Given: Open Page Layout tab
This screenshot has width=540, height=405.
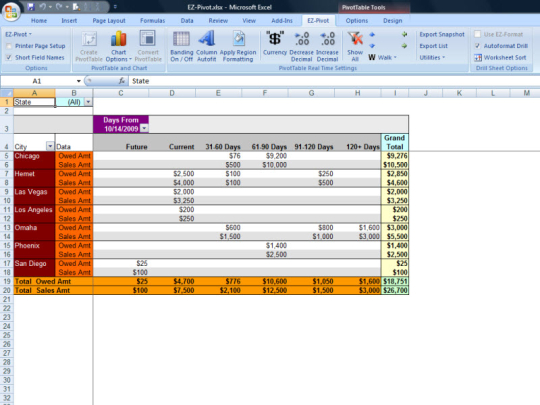Looking at the screenshot, I should click(x=109, y=21).
